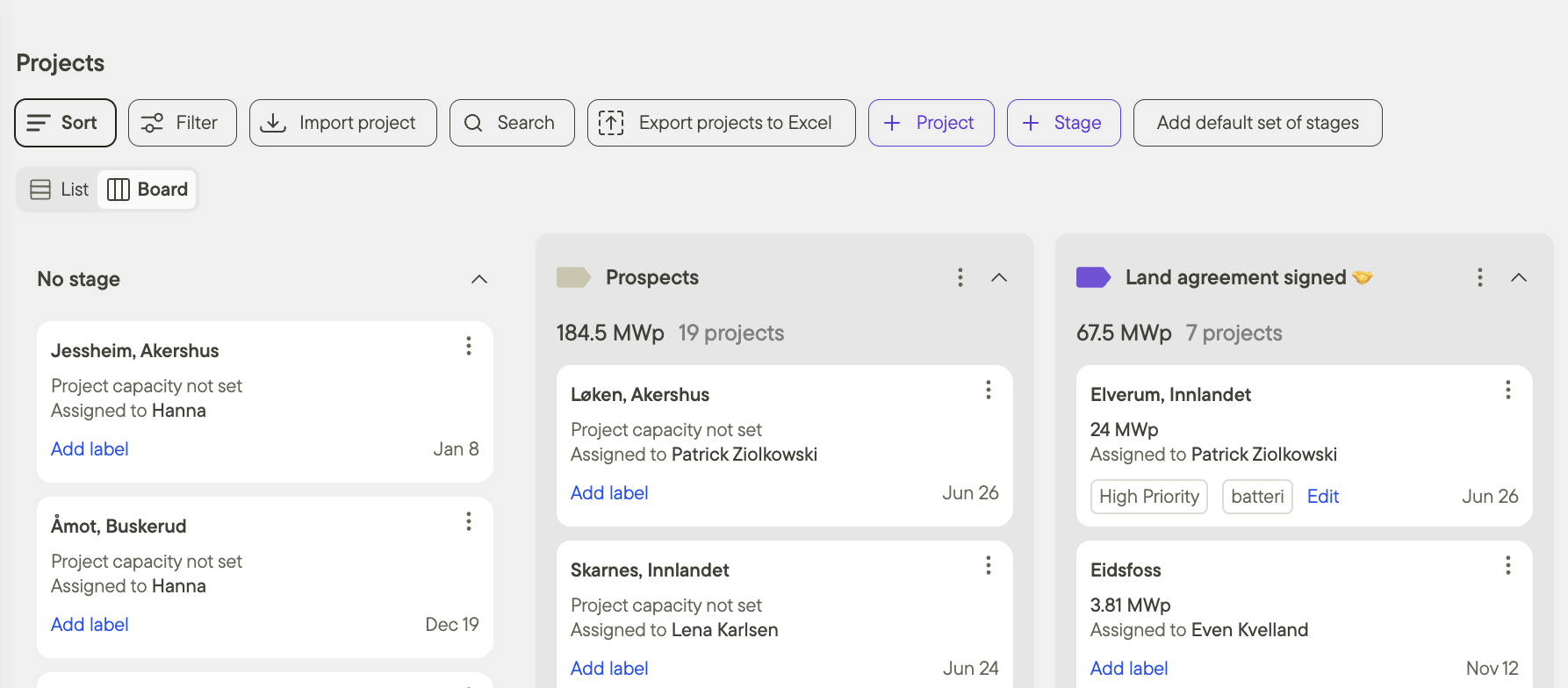The width and height of the screenshot is (1568, 688).
Task: Open Løken, Akershus card menu
Action: pos(989,390)
